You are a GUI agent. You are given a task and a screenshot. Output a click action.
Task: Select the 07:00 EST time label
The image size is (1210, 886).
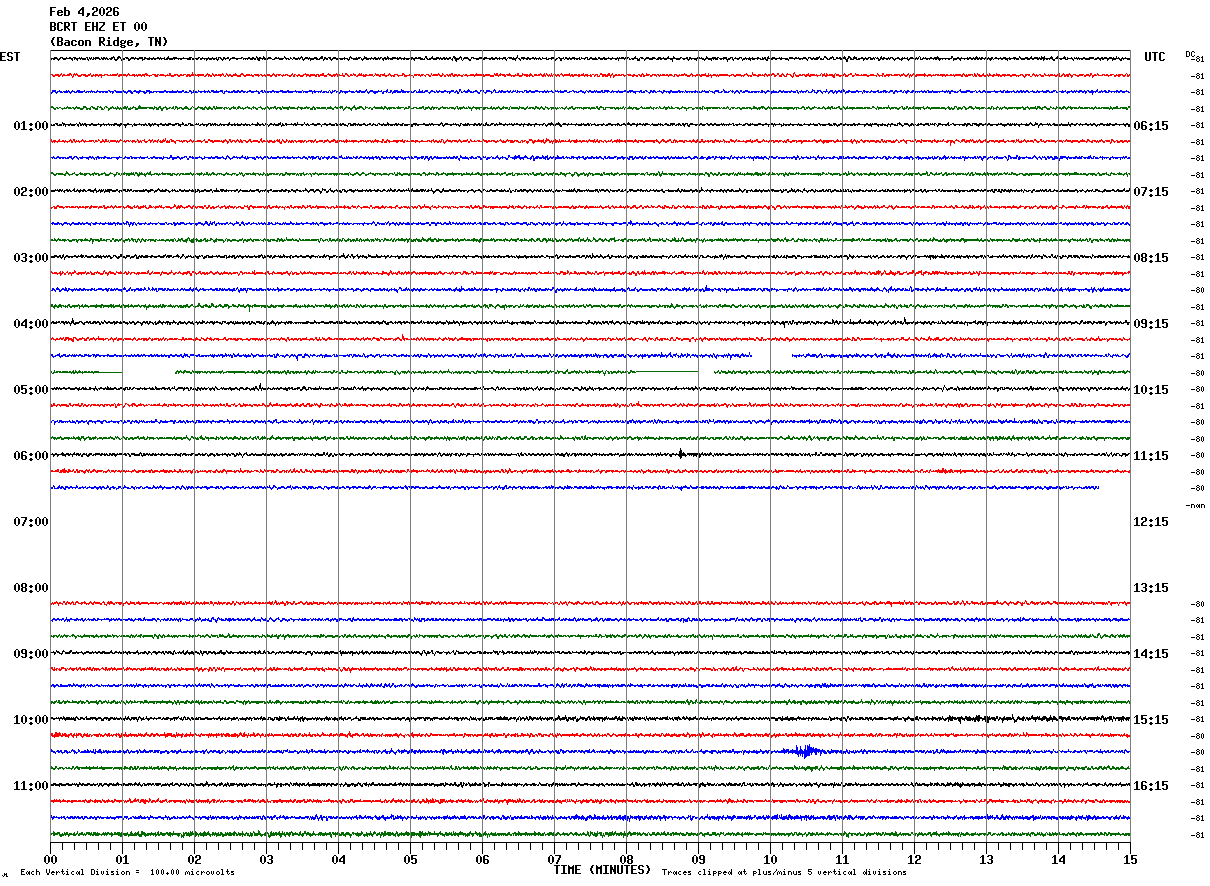tap(30, 522)
